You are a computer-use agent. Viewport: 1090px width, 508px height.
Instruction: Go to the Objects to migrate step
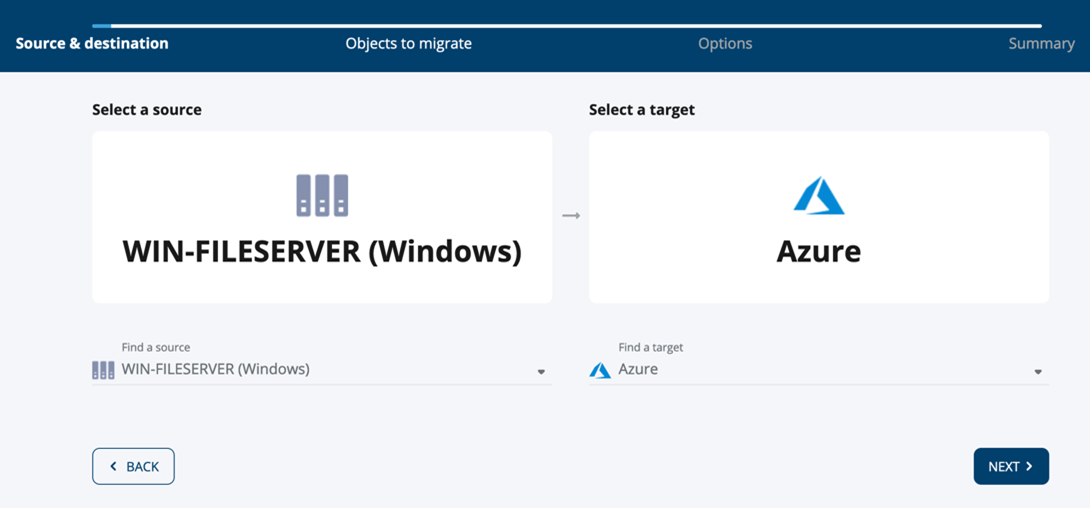point(409,44)
